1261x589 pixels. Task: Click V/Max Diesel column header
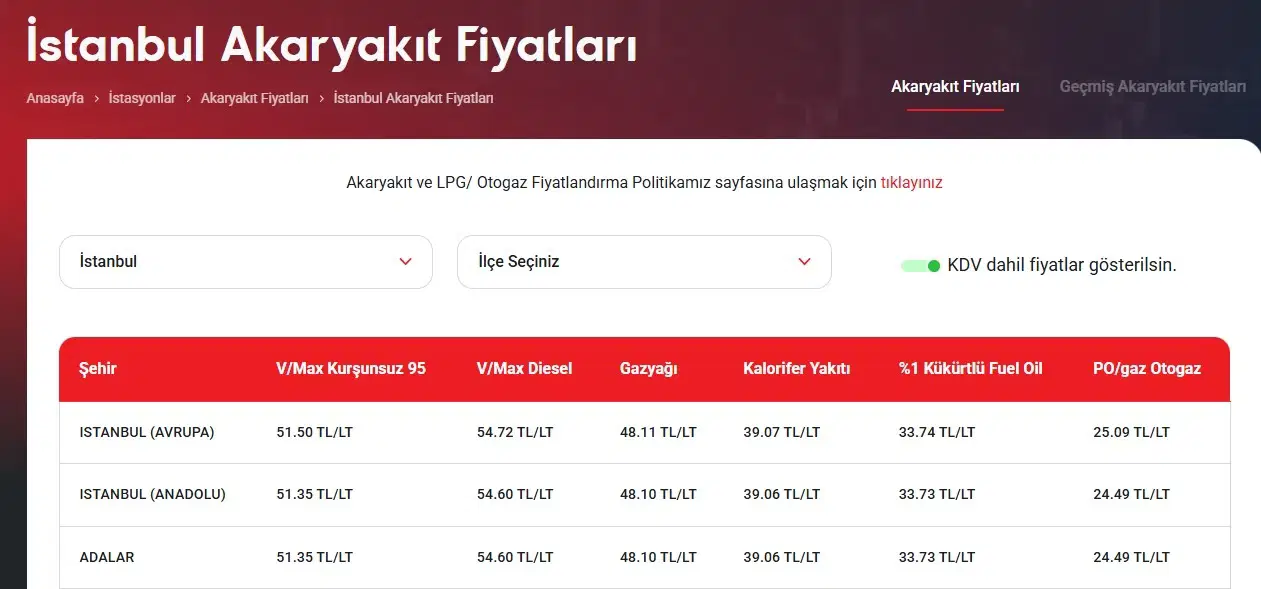point(525,368)
